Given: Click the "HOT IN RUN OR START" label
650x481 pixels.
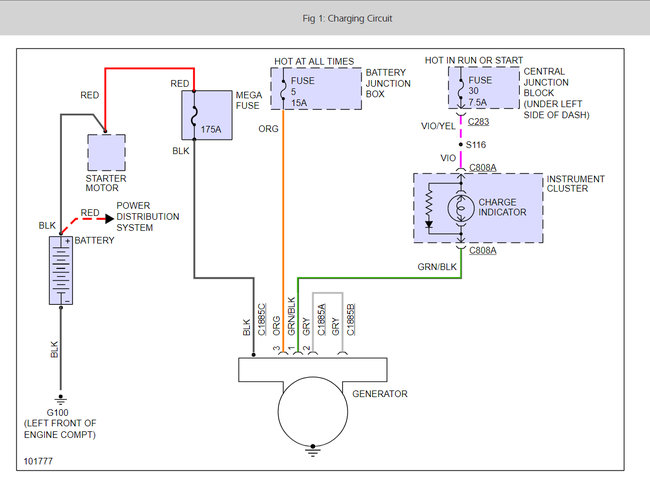Looking at the screenshot, I should pos(474,61).
